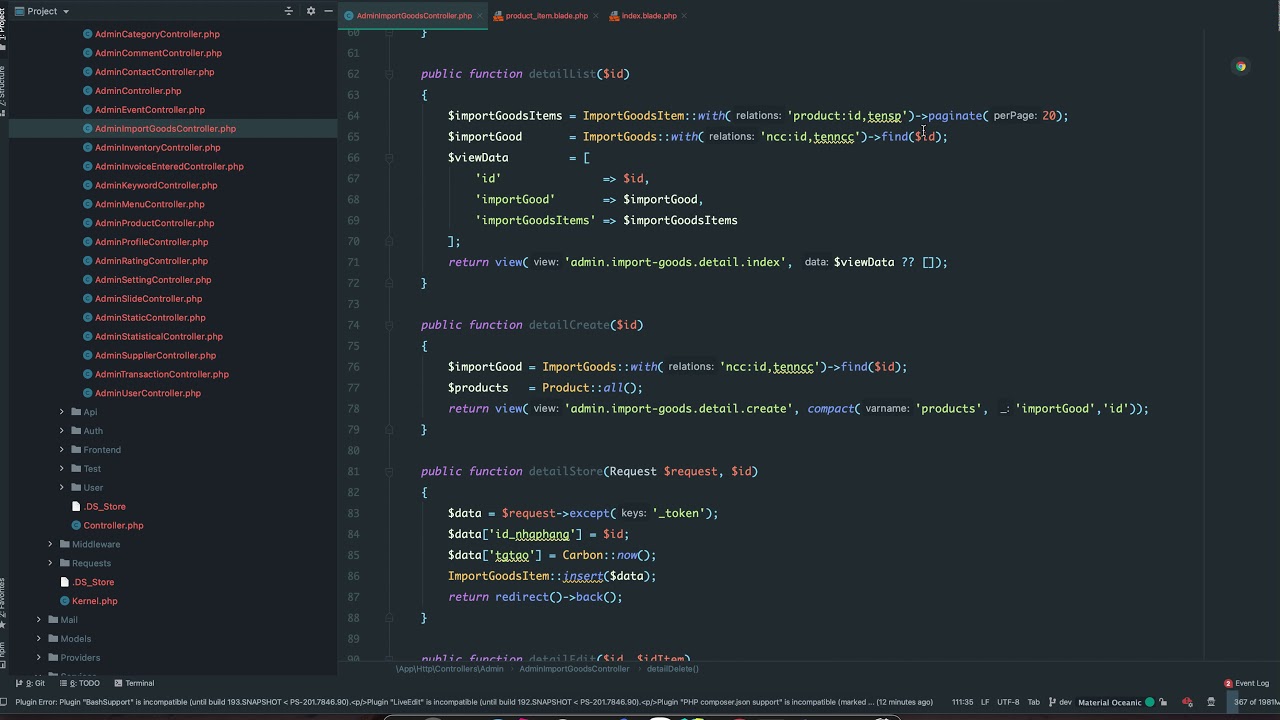Expand the Requests folder
The height and width of the screenshot is (720, 1280).
click(x=50, y=563)
